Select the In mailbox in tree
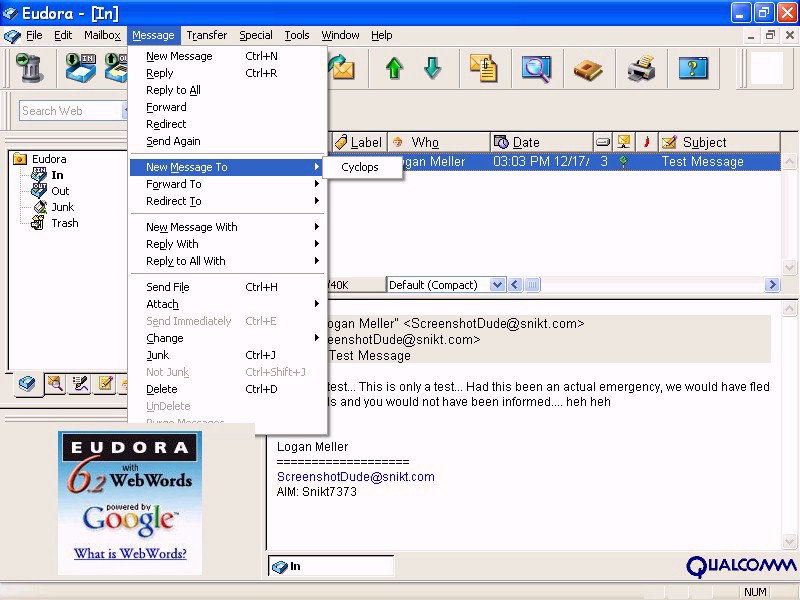The height and width of the screenshot is (600, 800). point(57,175)
